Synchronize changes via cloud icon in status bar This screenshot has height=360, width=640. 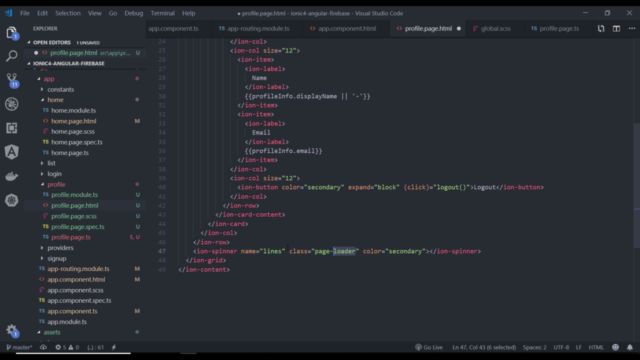(x=43, y=347)
